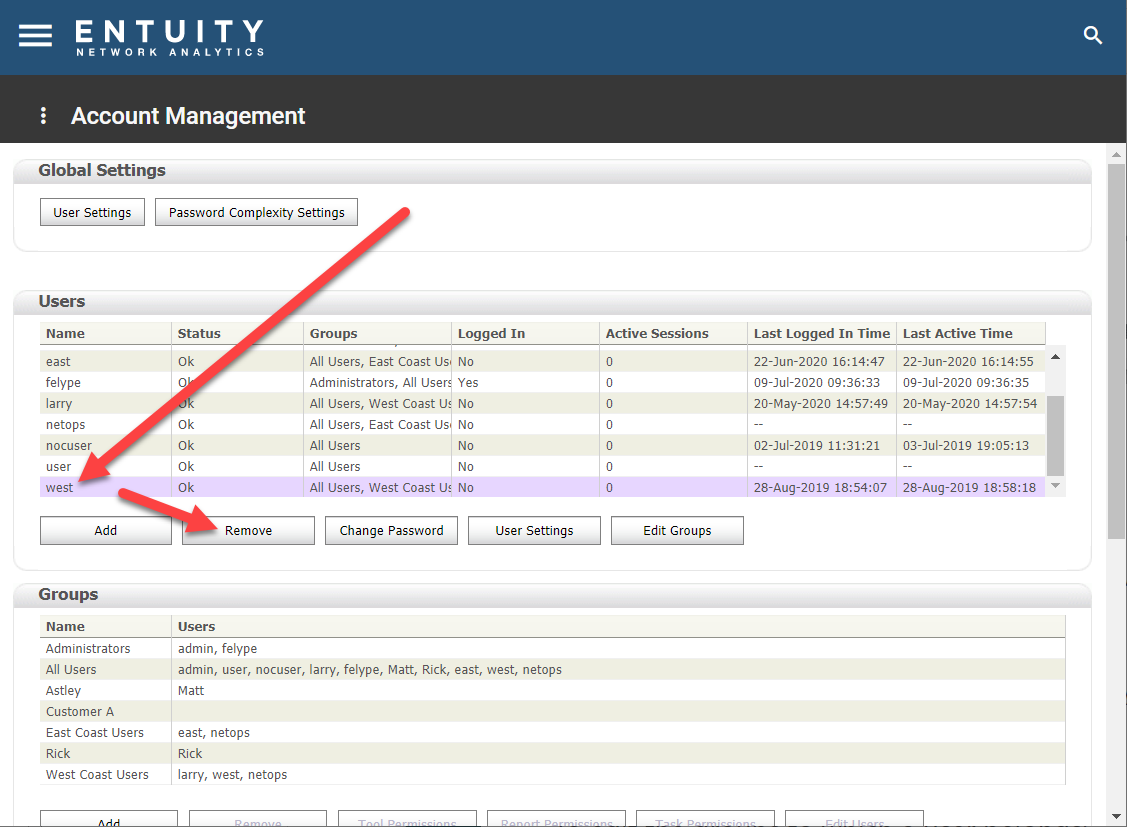Image resolution: width=1127 pixels, height=827 pixels.
Task: Sort groups by Users column
Action: [x=618, y=627]
